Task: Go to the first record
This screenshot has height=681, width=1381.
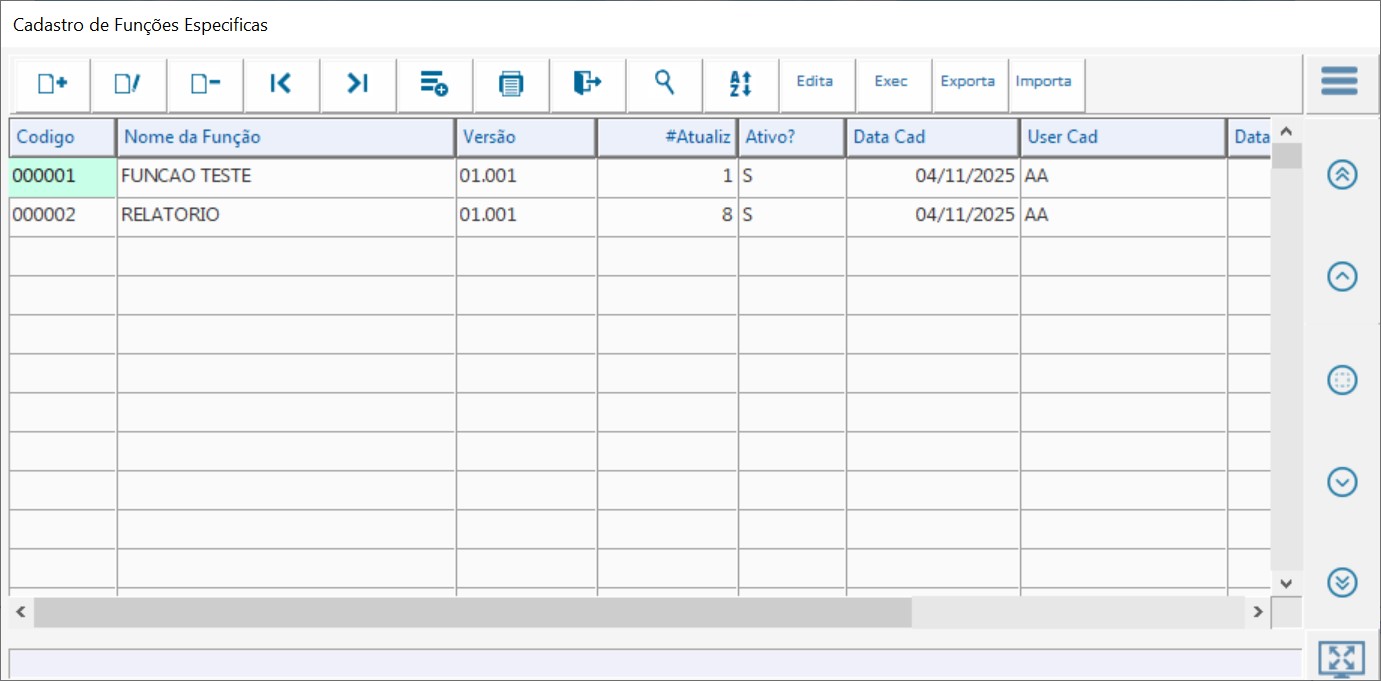Action: click(281, 83)
